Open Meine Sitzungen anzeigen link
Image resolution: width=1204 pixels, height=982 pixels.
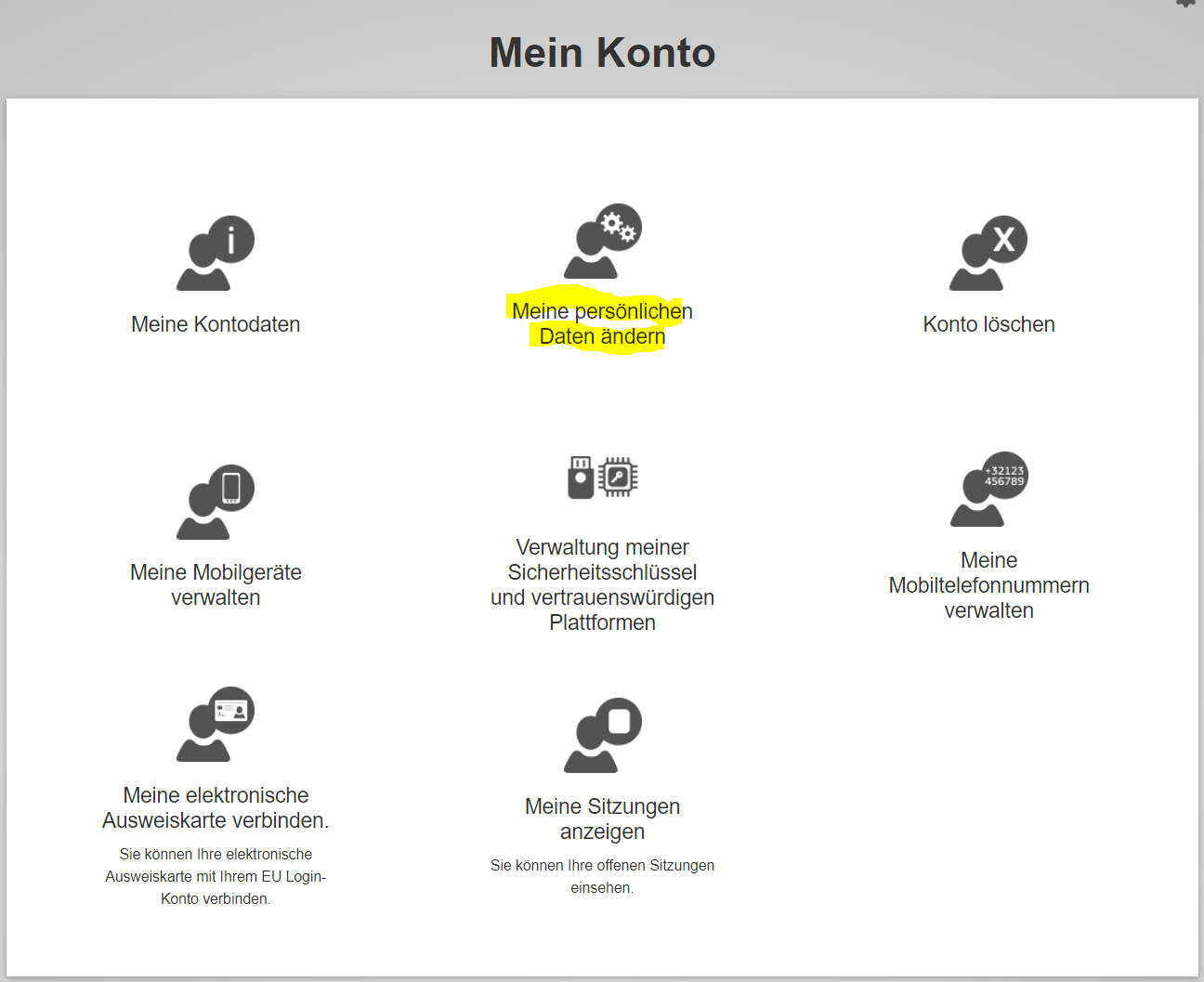(602, 818)
